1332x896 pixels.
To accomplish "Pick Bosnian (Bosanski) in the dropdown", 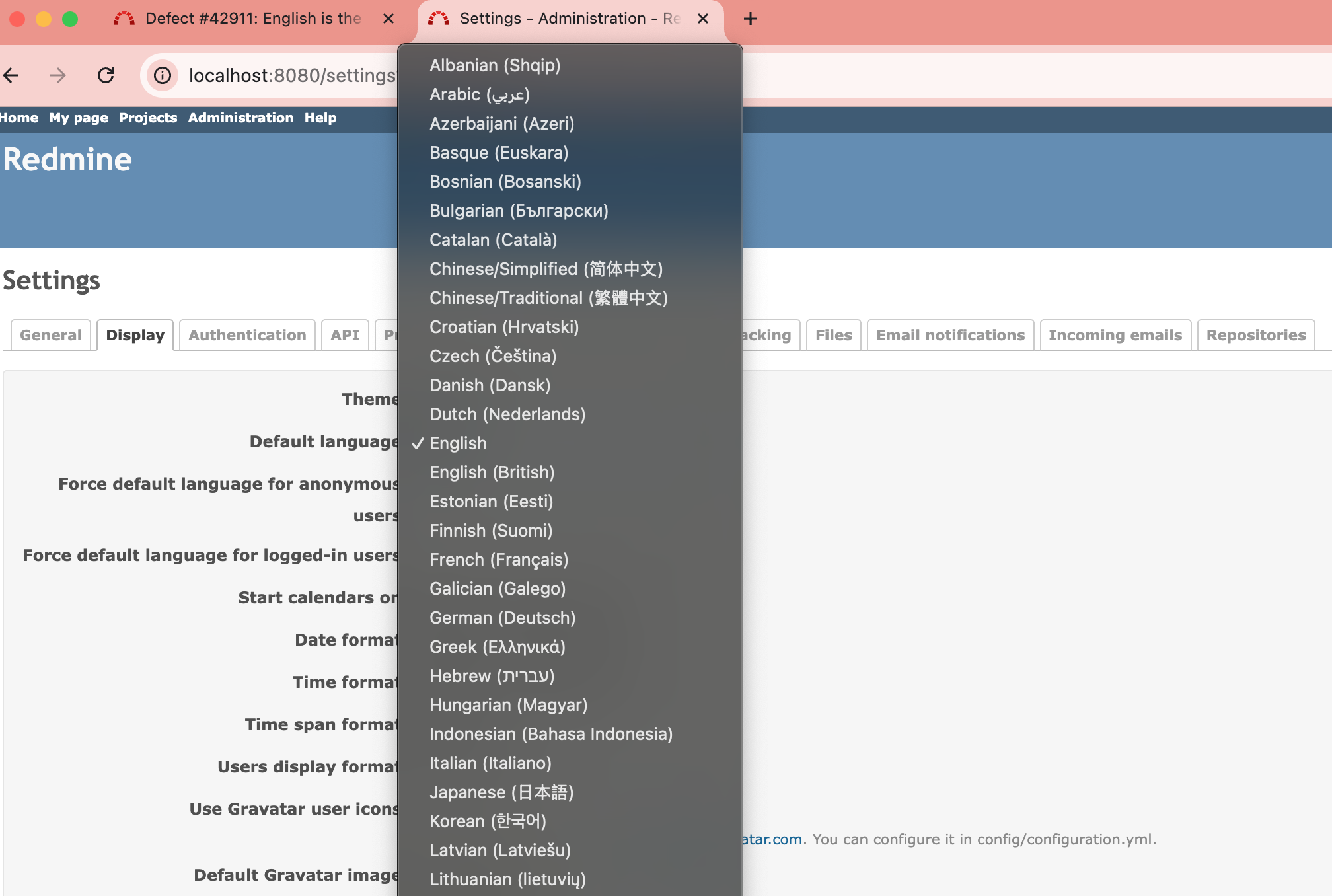I will click(x=570, y=182).
